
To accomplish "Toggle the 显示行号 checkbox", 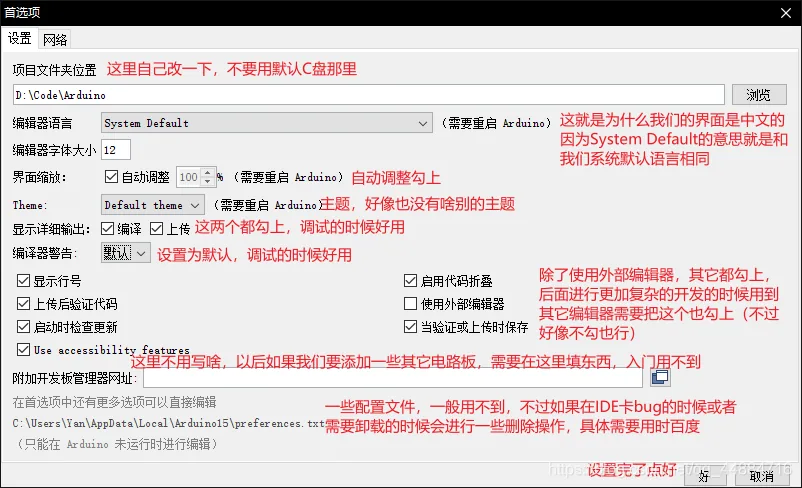I will click(24, 280).
